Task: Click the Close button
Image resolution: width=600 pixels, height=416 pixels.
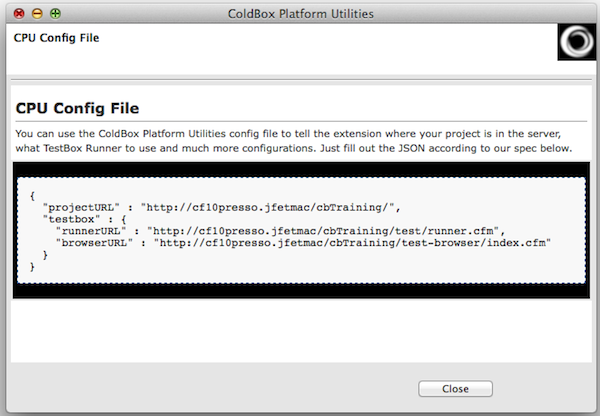Action: (x=455, y=388)
